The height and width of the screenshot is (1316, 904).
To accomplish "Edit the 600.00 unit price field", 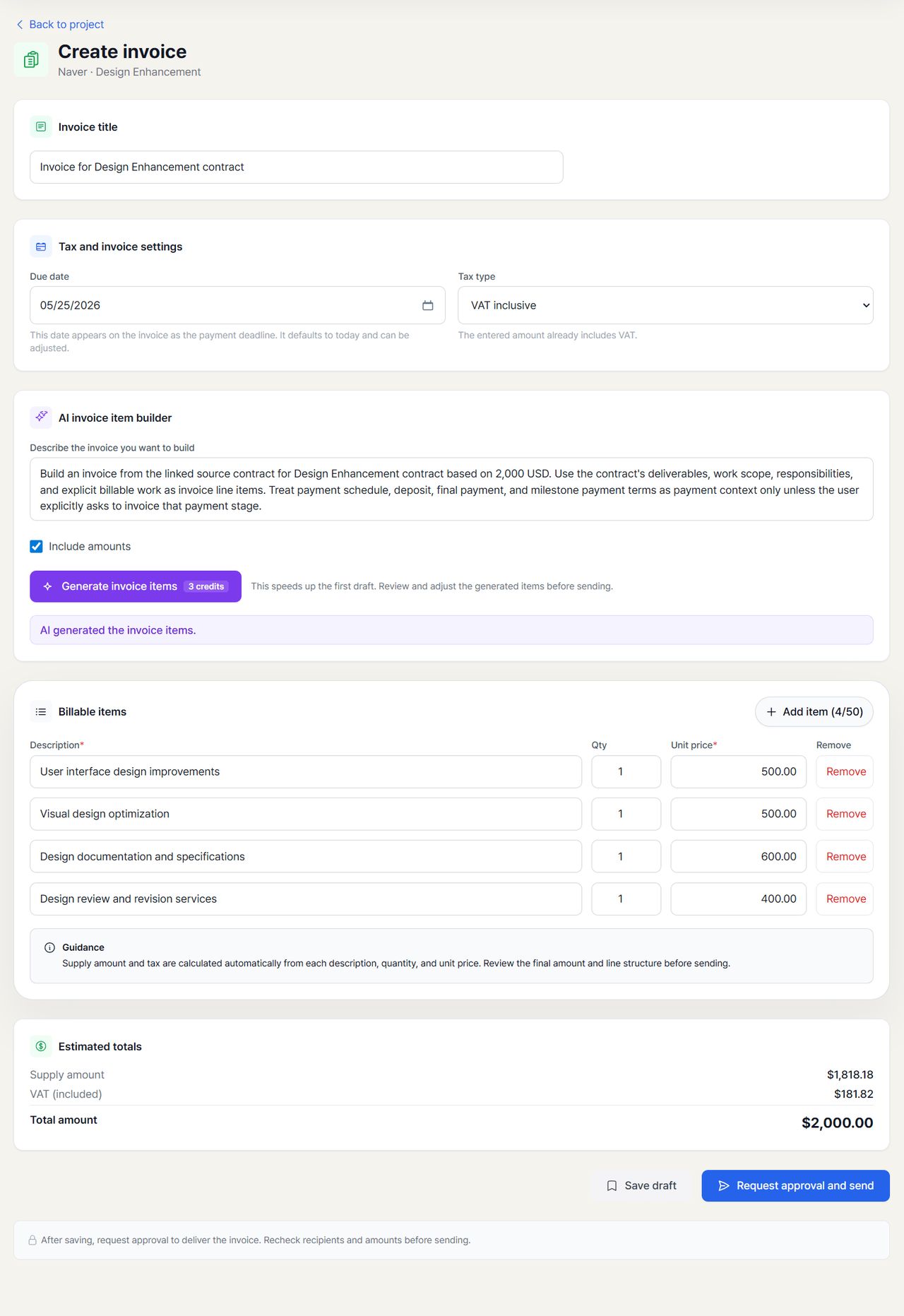I will (x=738, y=856).
